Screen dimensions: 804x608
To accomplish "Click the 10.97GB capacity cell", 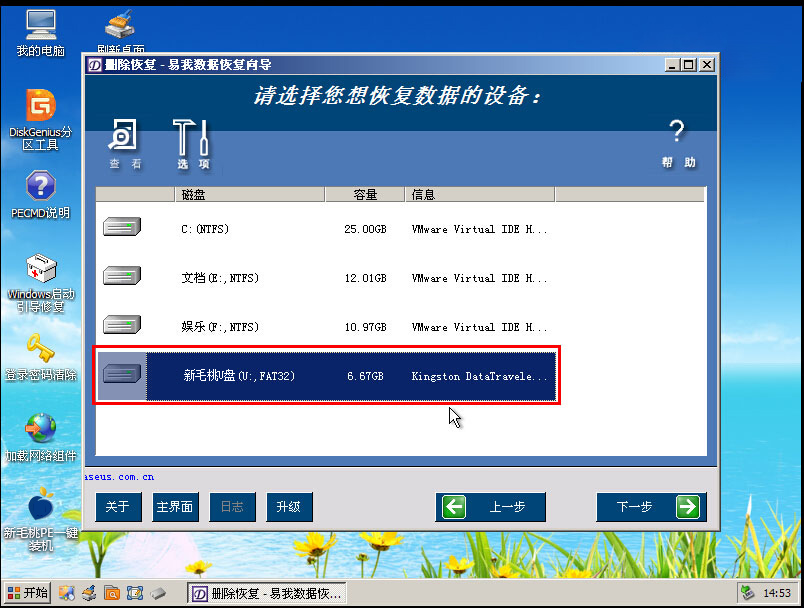I will pos(365,327).
